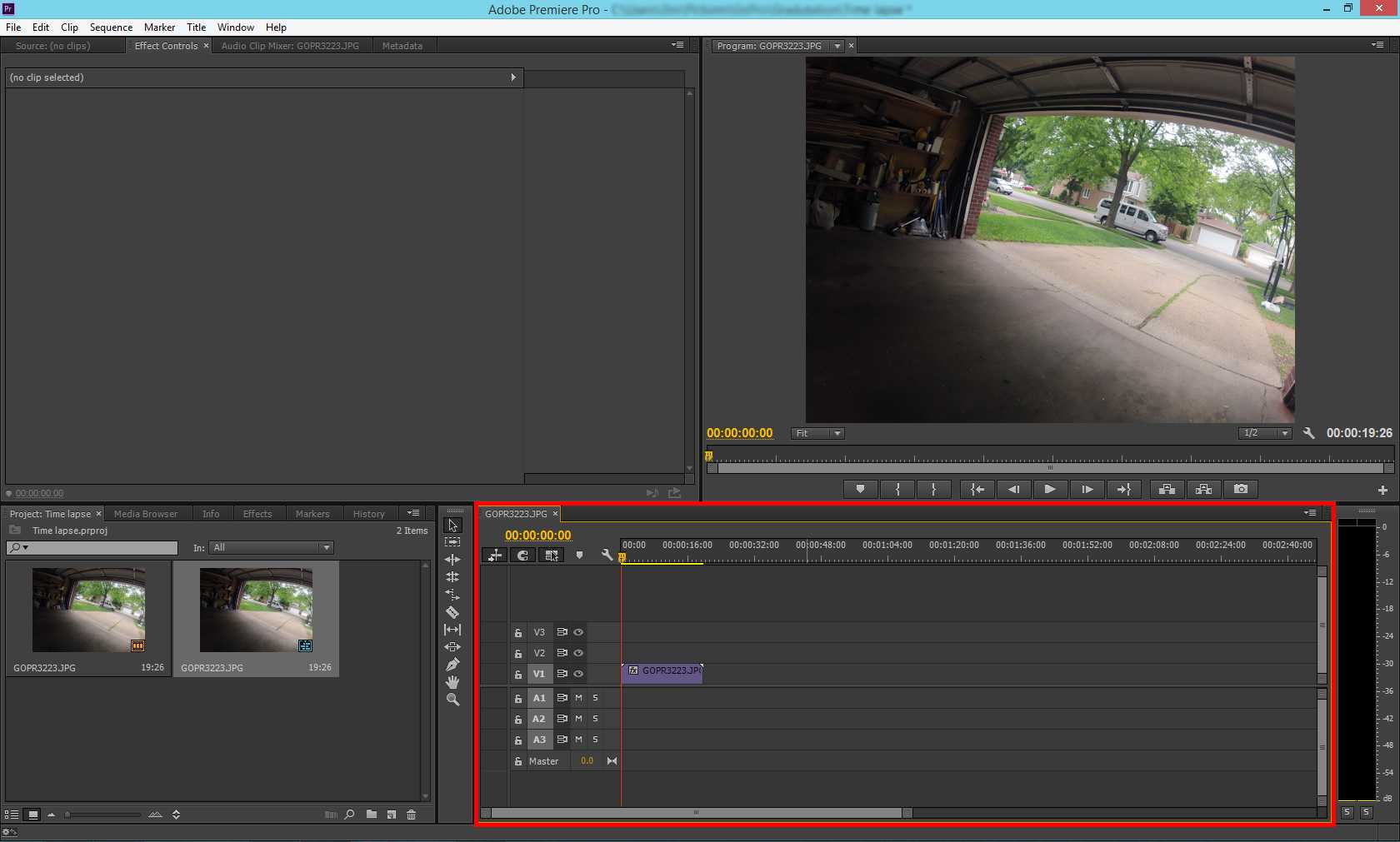Select the Track Select tool

click(x=452, y=542)
